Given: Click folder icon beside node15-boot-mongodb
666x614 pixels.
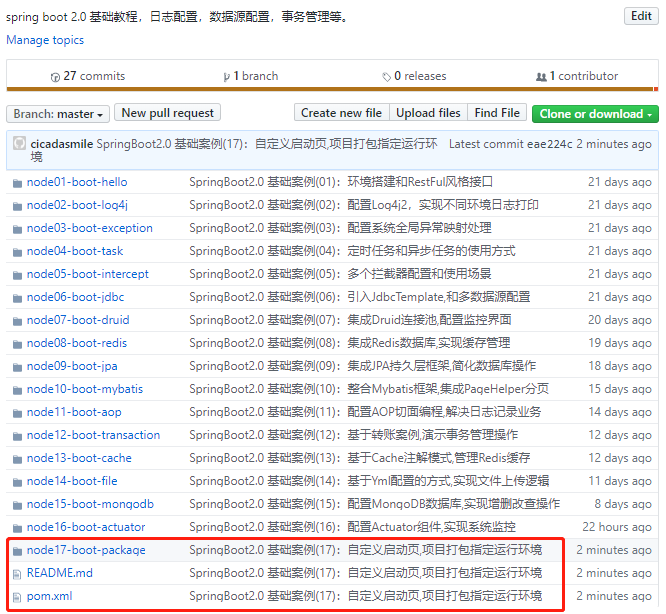Looking at the screenshot, I should pyautogui.click(x=17, y=505).
